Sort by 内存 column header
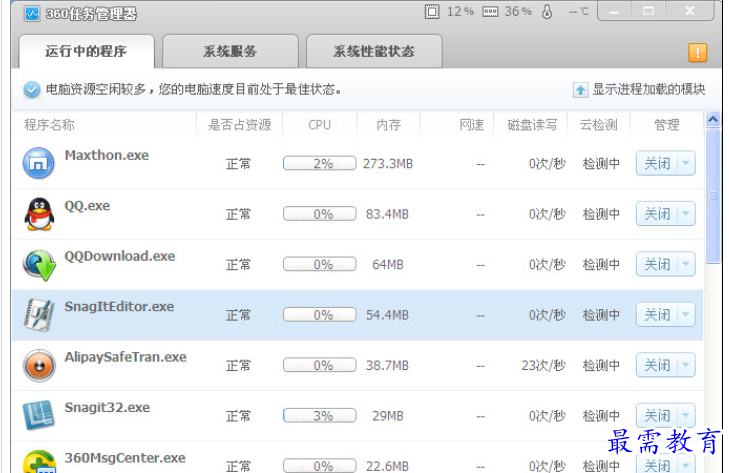 tap(389, 125)
